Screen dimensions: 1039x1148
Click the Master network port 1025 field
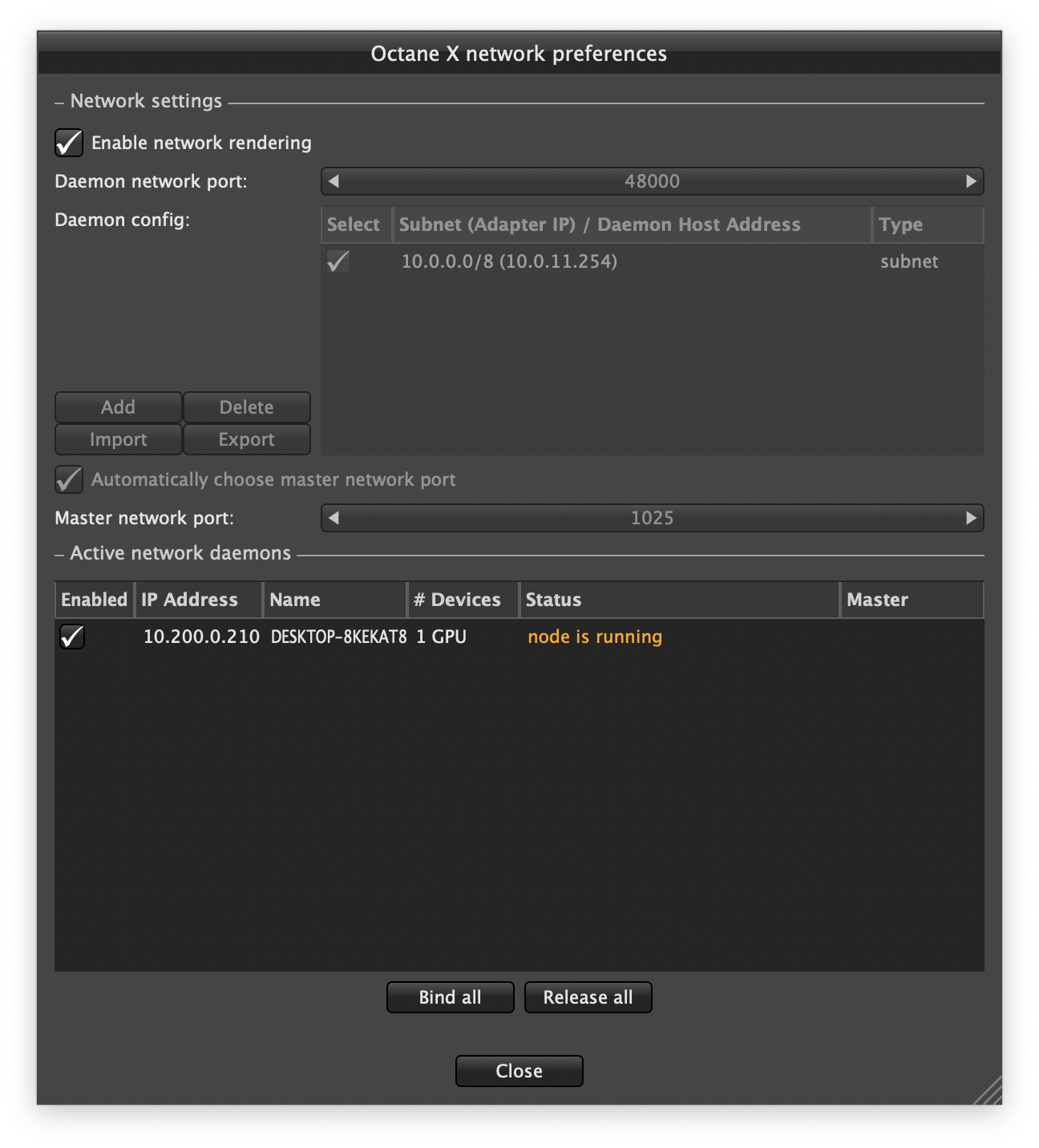[653, 518]
